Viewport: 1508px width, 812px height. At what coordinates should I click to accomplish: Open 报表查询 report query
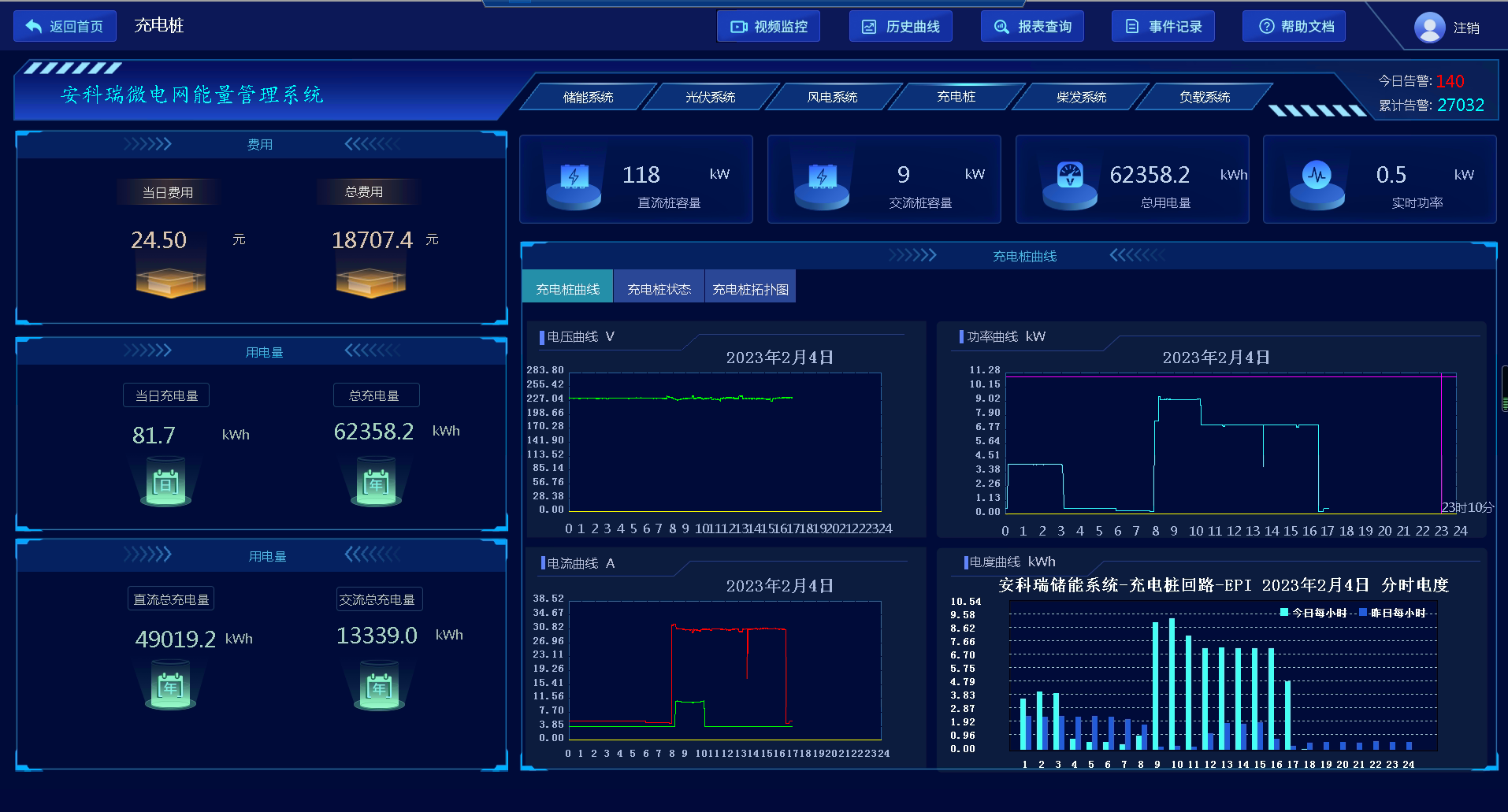[1032, 27]
